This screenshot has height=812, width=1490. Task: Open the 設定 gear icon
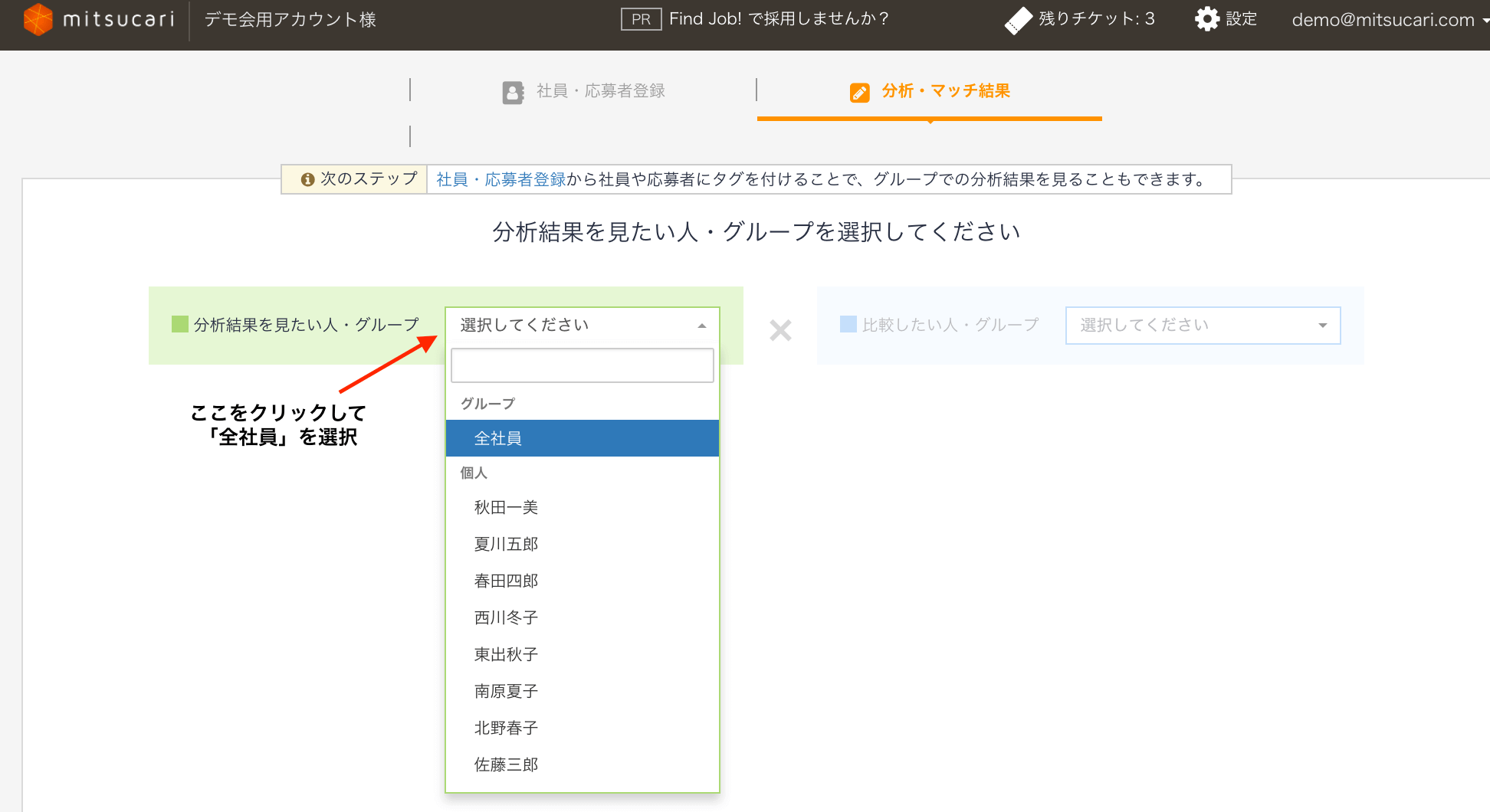pos(1205,19)
